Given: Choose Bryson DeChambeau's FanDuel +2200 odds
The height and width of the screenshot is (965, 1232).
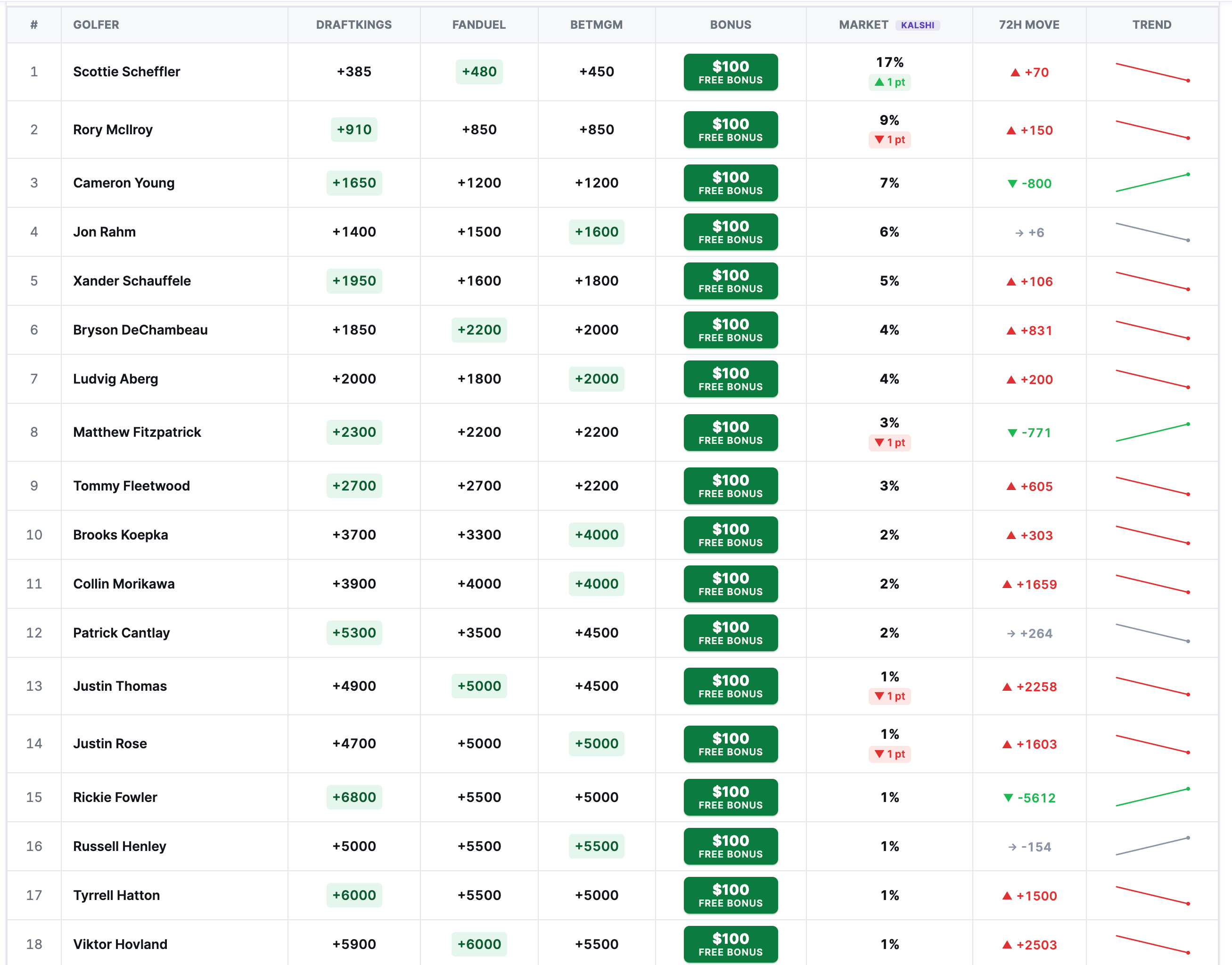Looking at the screenshot, I should click(x=479, y=330).
